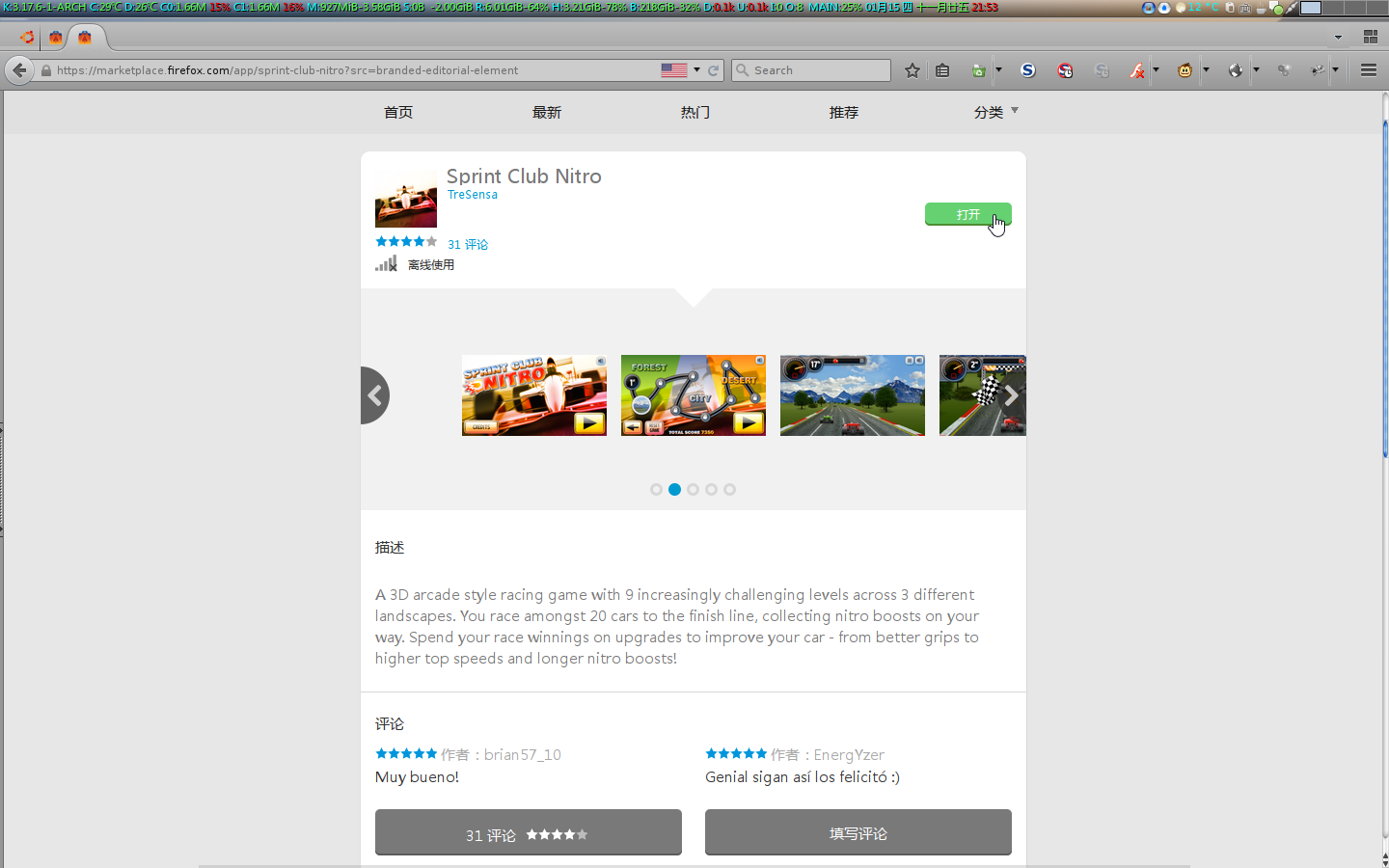This screenshot has height=868, width=1389.
Task: Open dropdown beside Flash block icon
Action: pyautogui.click(x=1156, y=70)
